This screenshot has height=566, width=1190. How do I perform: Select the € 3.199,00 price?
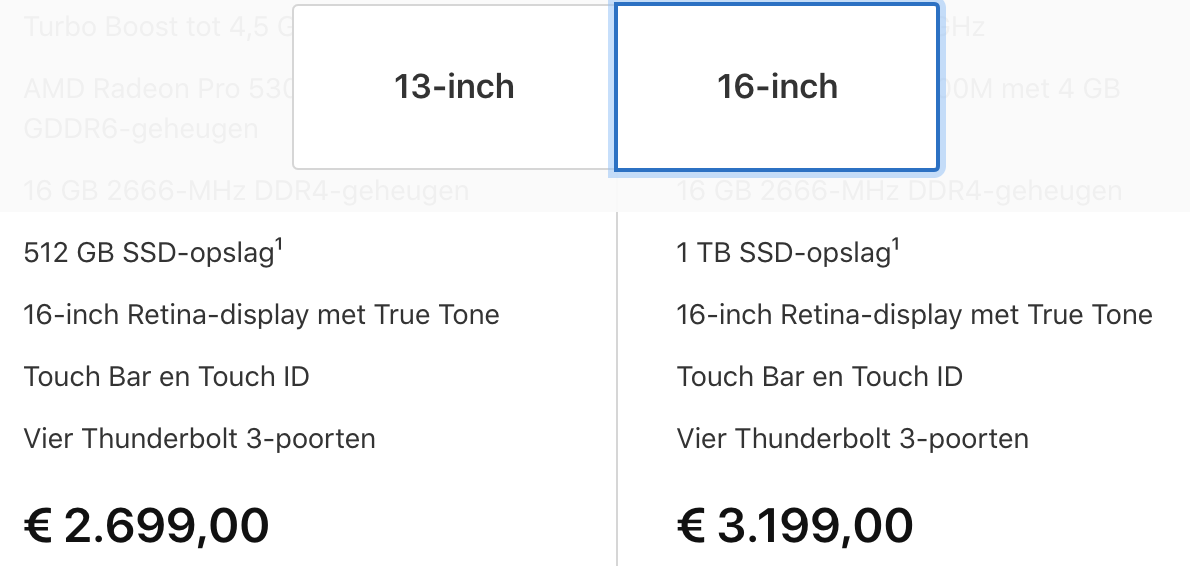coord(795,525)
